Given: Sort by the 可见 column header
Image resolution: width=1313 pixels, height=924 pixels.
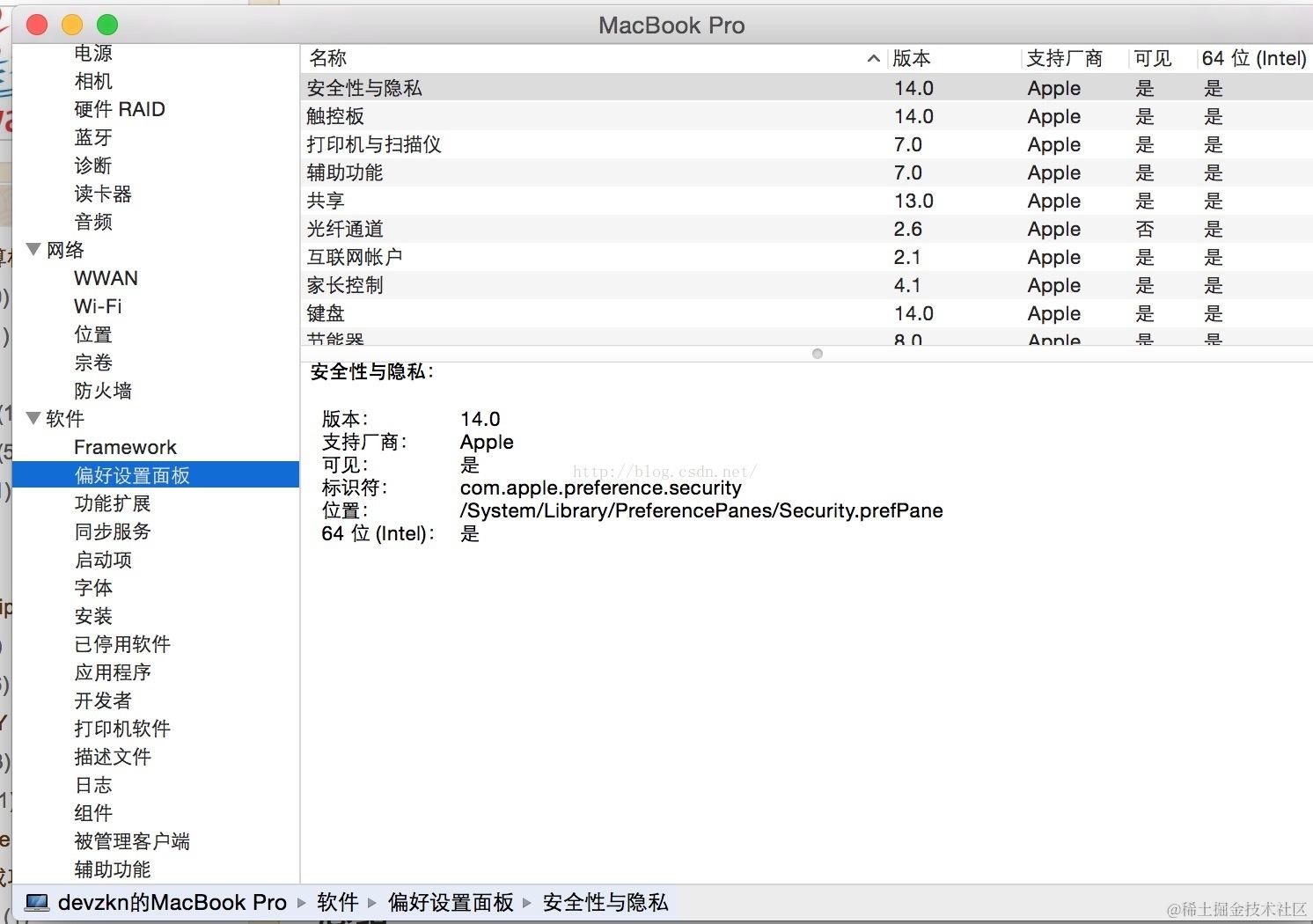Looking at the screenshot, I should pos(1163,58).
